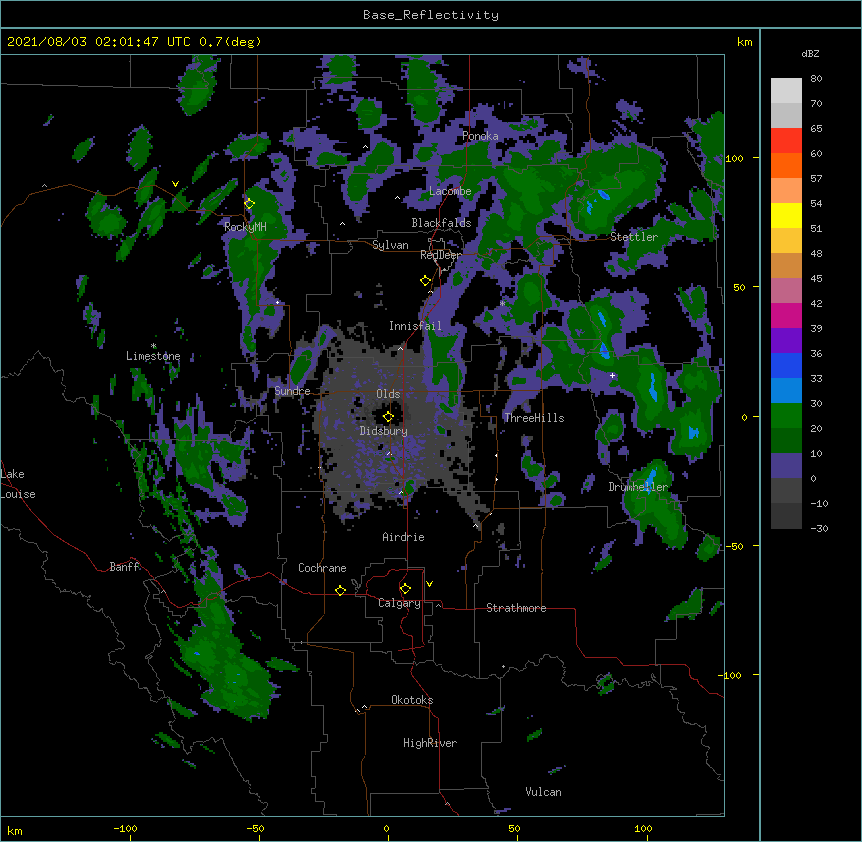The width and height of the screenshot is (862, 842).
Task: Click the radar site marker at Olds
Action: coord(388,417)
